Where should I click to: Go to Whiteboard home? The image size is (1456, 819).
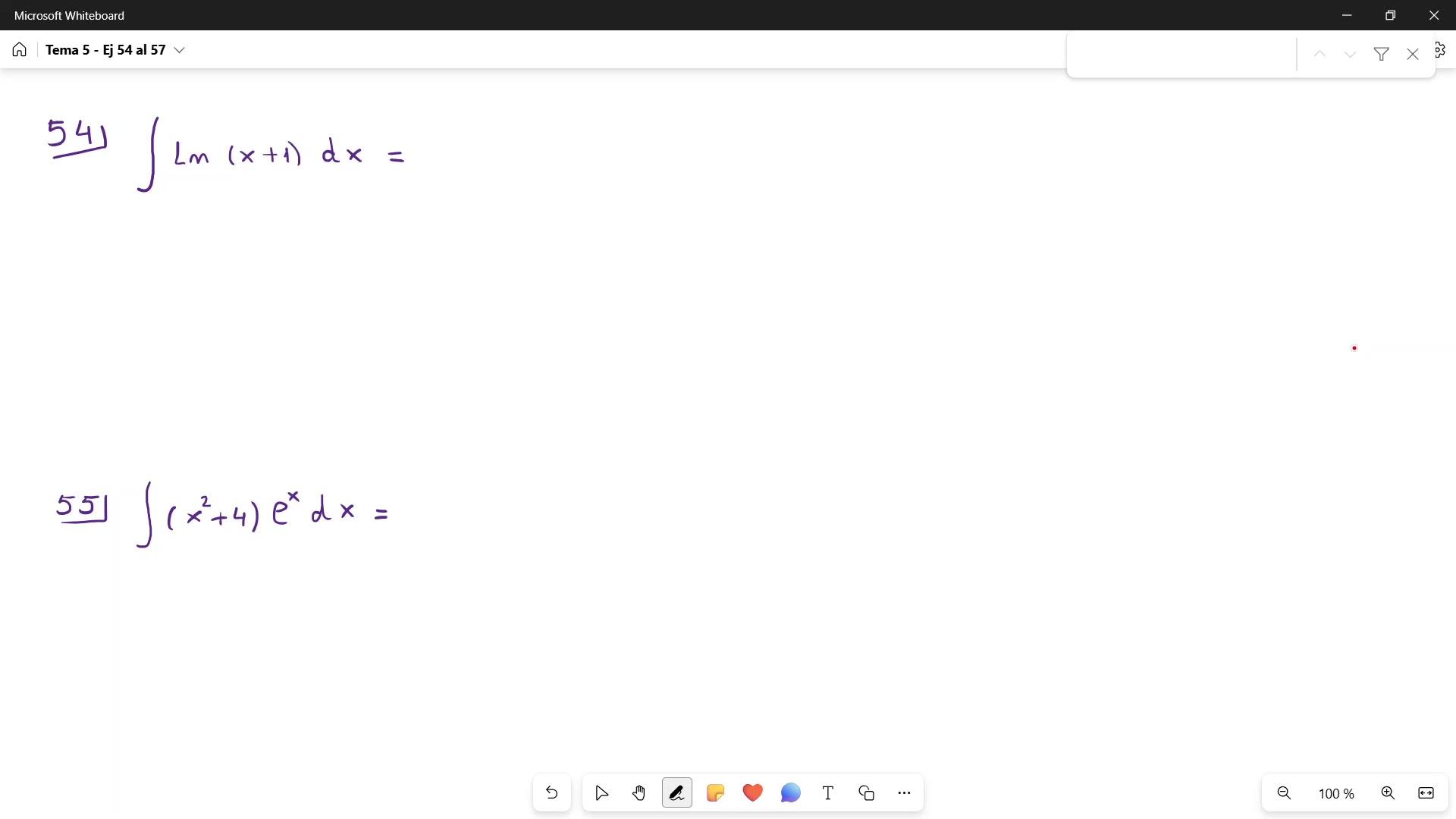coord(20,50)
